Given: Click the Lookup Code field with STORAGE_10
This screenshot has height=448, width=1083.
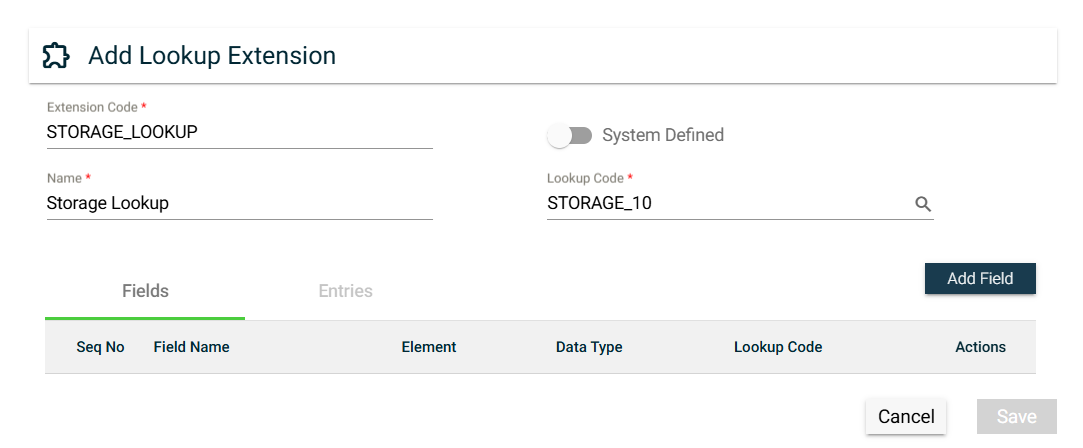Looking at the screenshot, I should (728, 204).
